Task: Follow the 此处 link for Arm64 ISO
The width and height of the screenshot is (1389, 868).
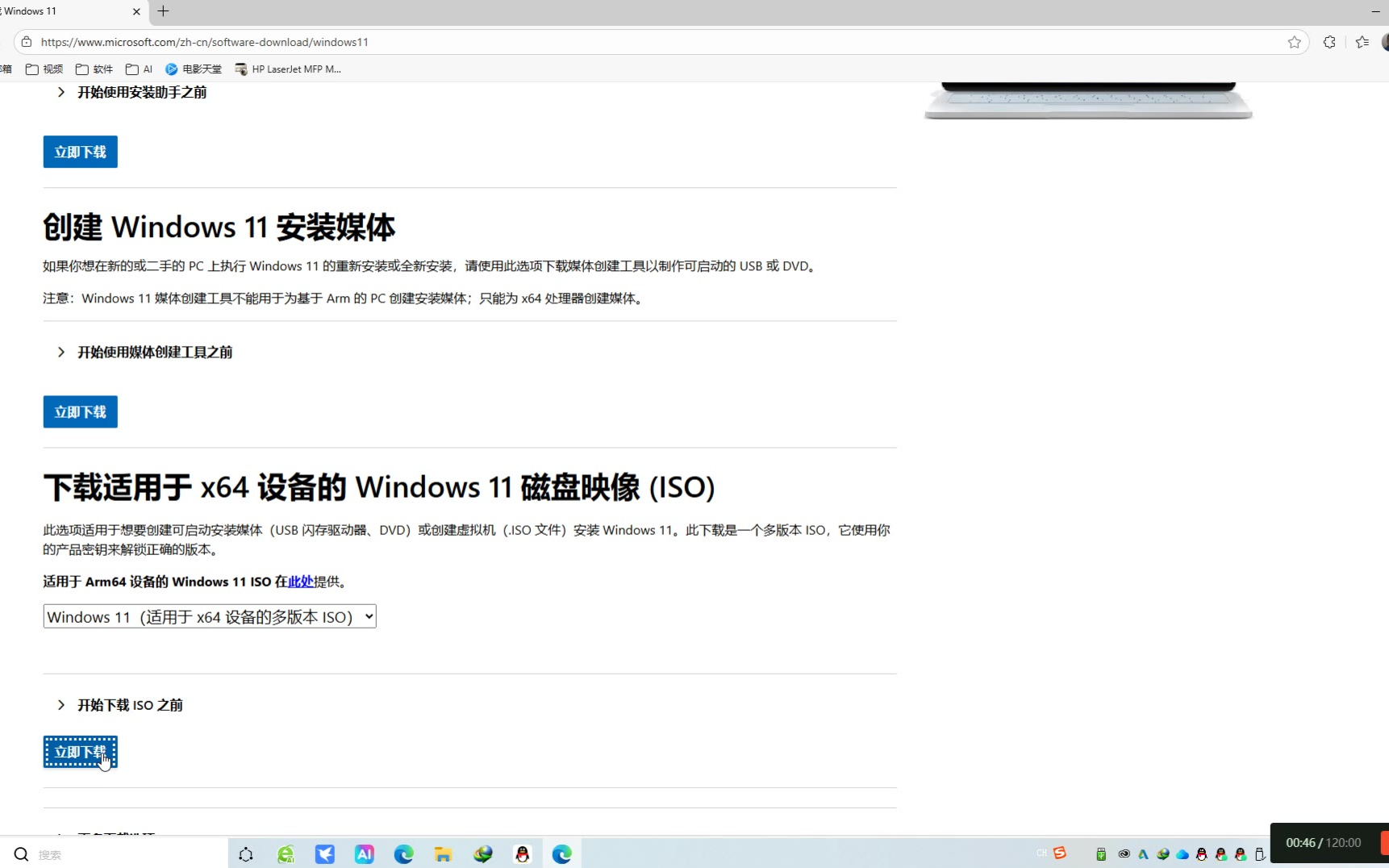Action: coord(301,582)
